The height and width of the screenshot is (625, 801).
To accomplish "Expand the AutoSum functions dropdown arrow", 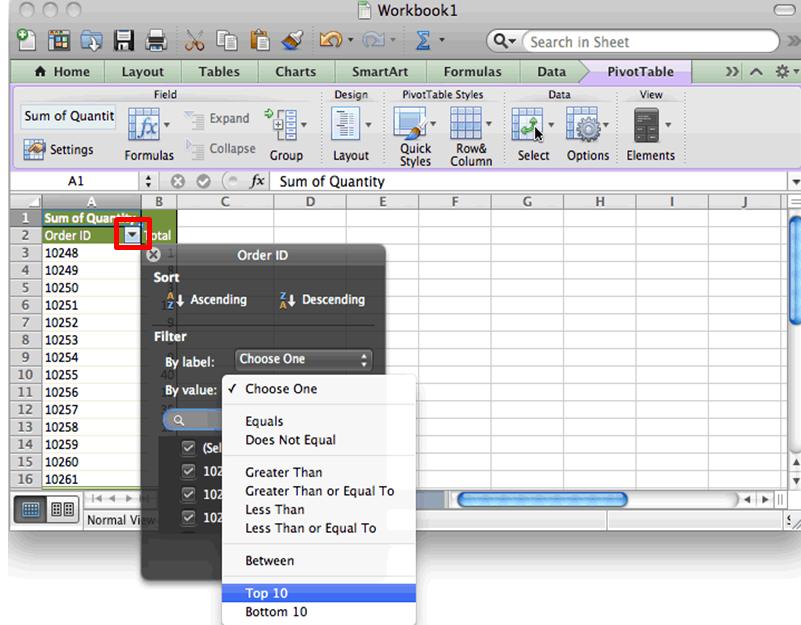I will [x=441, y=39].
